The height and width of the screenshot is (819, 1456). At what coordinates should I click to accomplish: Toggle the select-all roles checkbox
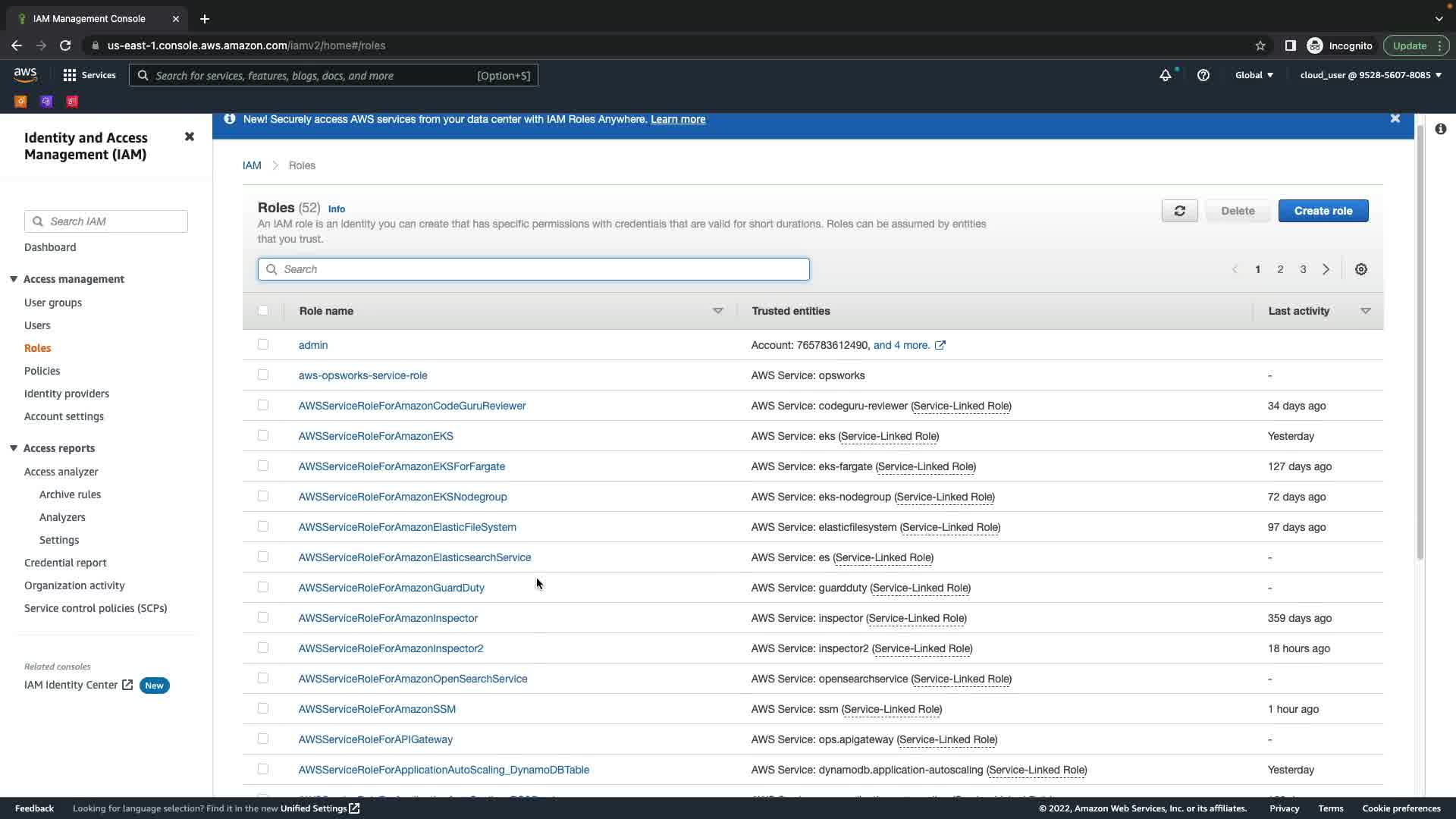[x=263, y=310]
